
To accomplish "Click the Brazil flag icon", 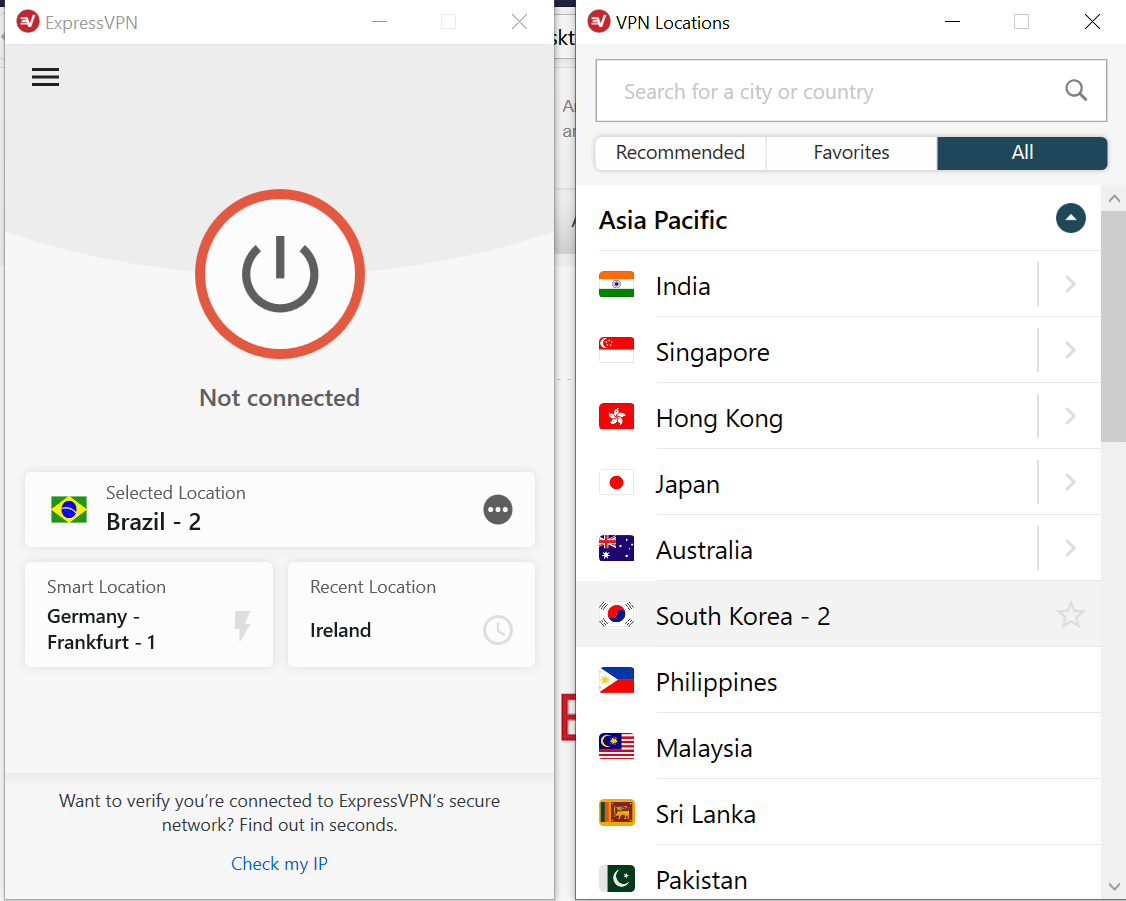I will pyautogui.click(x=69, y=510).
